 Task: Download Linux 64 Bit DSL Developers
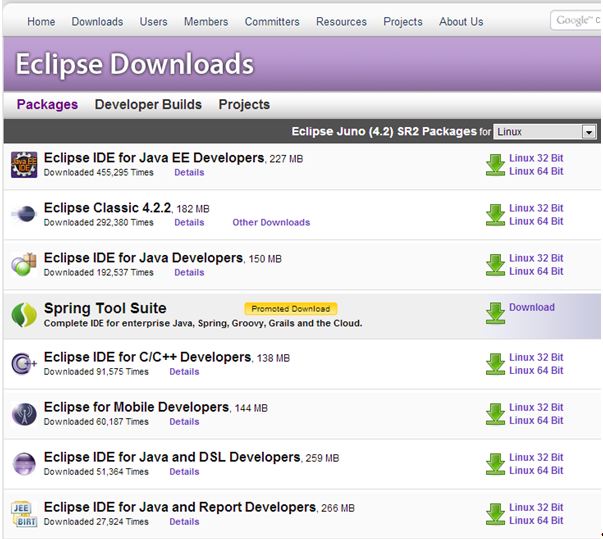[x=536, y=470]
